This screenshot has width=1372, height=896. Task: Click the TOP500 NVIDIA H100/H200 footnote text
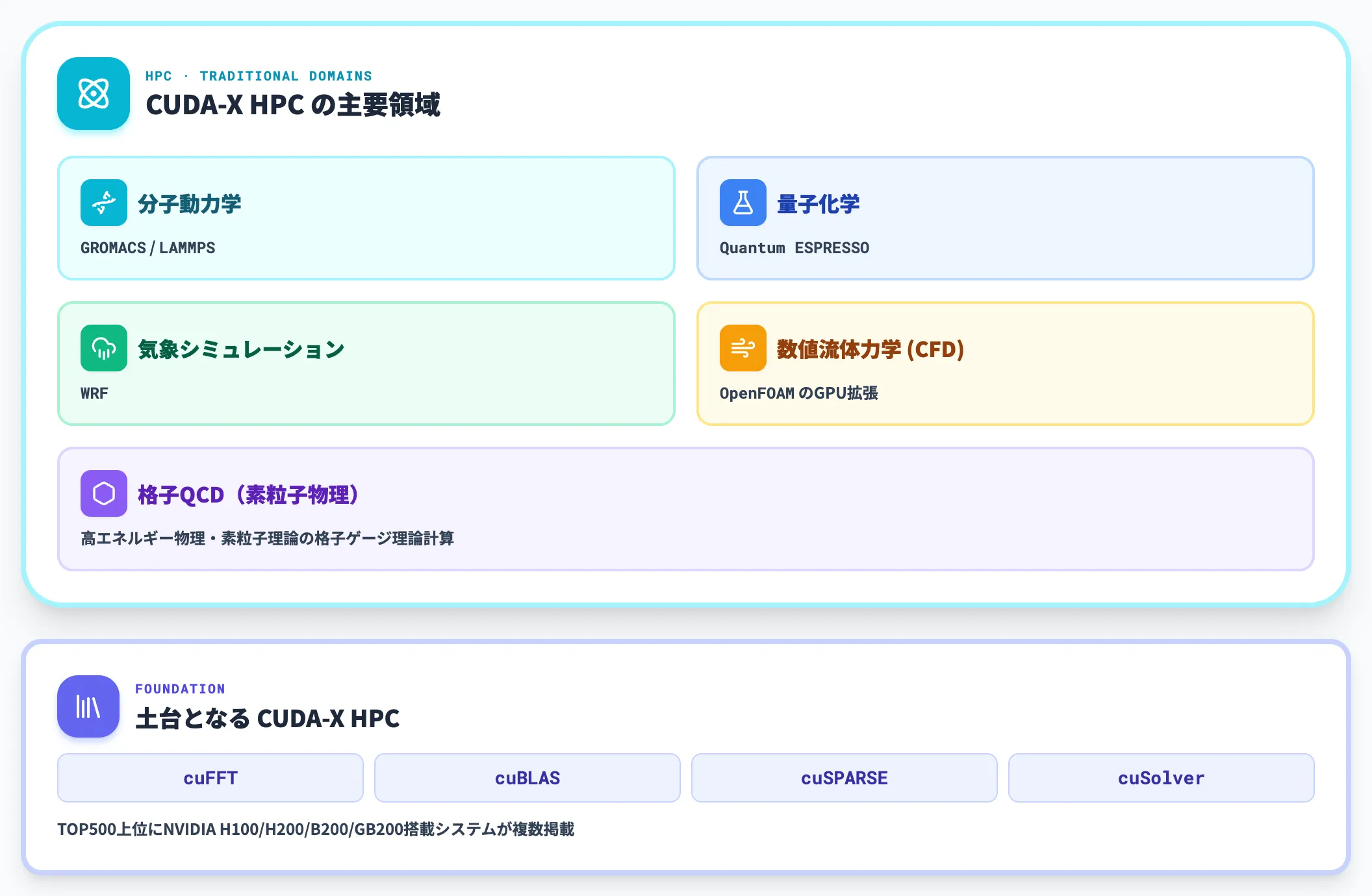click(x=316, y=829)
